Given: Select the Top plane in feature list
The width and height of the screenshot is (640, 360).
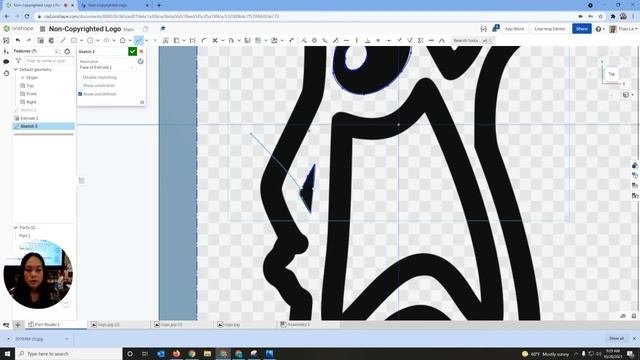Looking at the screenshot, I should point(30,86).
